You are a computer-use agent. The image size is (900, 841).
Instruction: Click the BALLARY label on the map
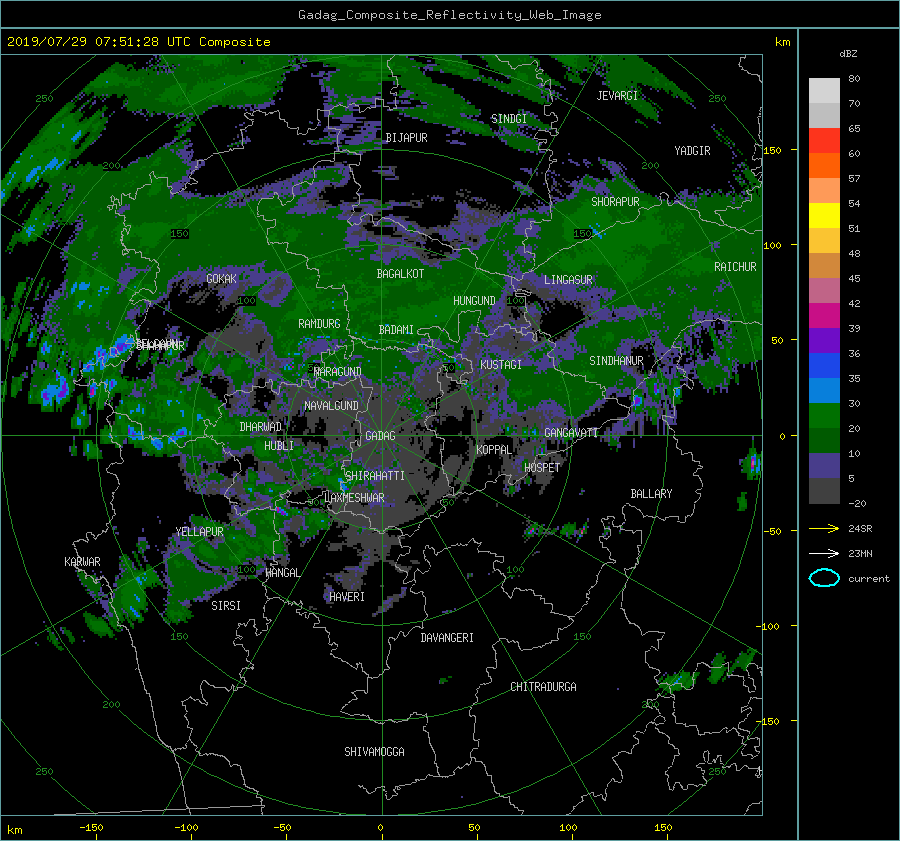(651, 494)
